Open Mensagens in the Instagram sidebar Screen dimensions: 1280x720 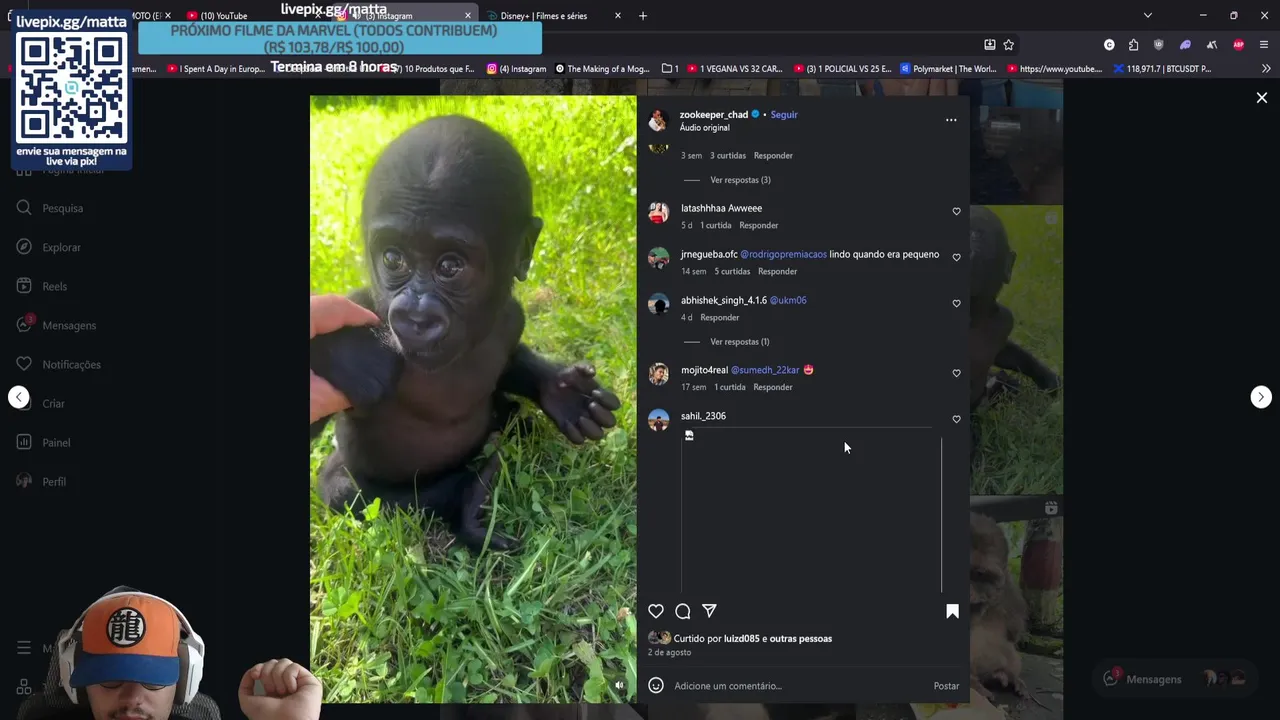pos(58,325)
